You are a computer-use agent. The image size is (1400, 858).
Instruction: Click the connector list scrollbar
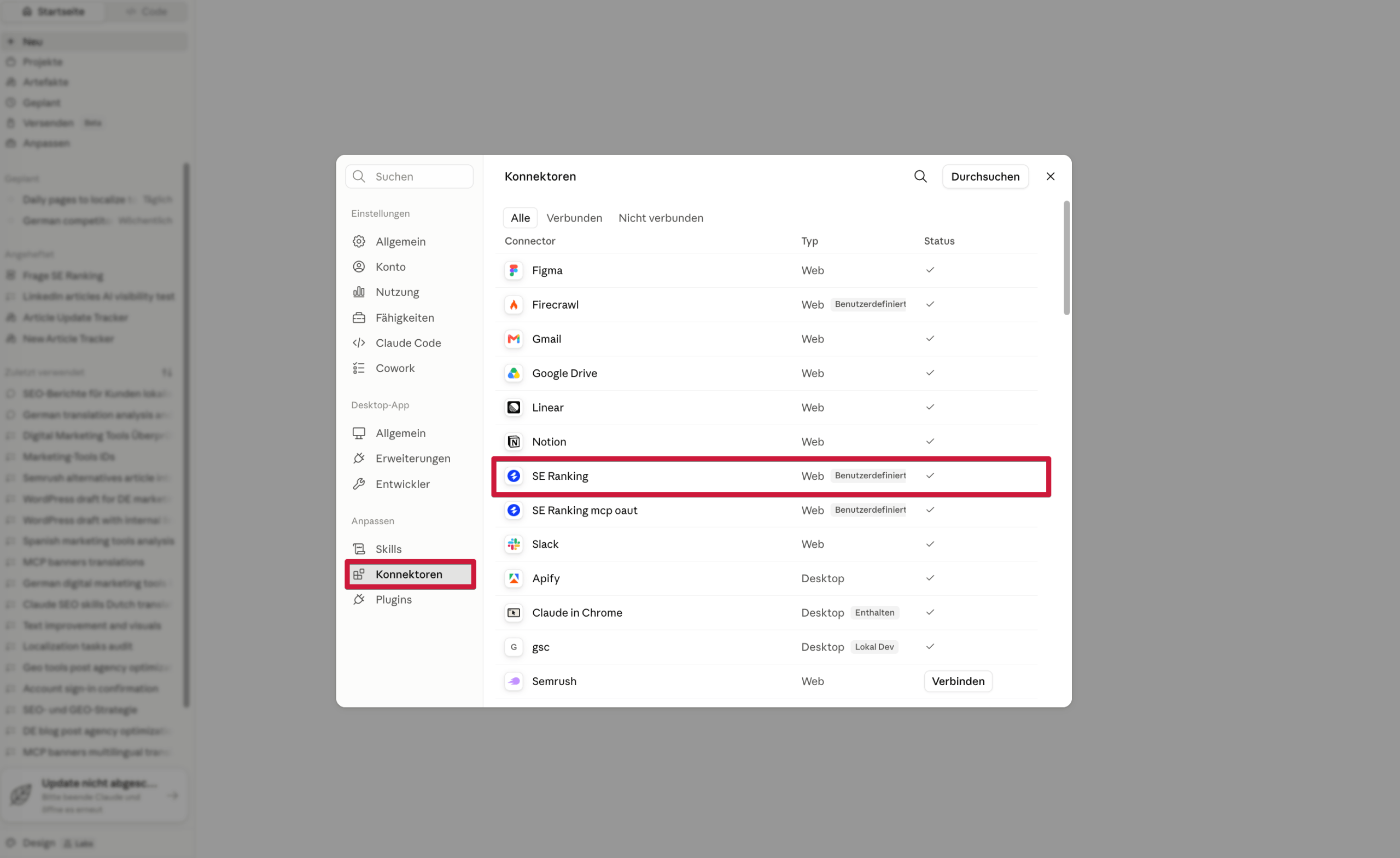1066,258
